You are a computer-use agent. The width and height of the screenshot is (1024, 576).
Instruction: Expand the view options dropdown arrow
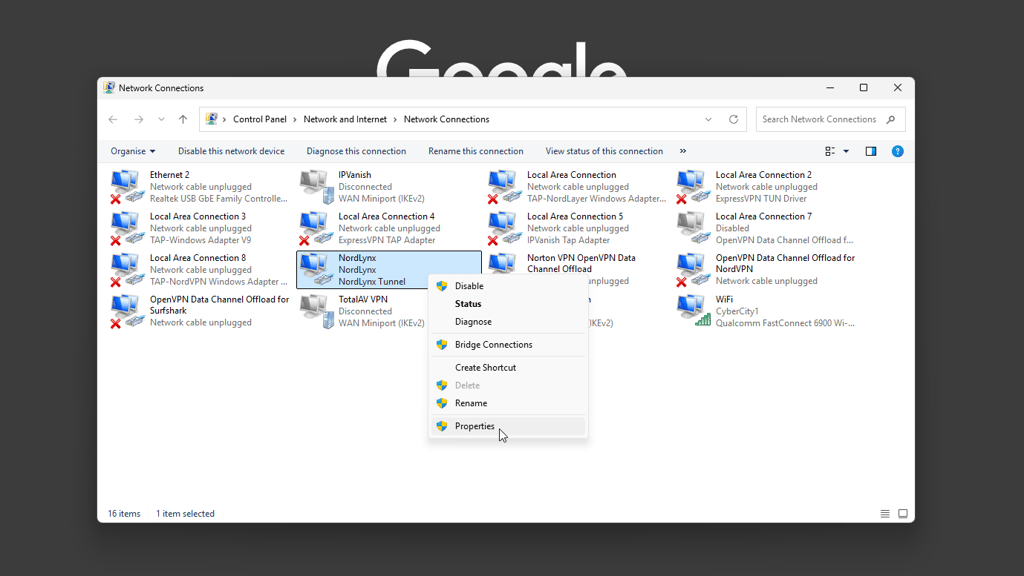coord(846,151)
